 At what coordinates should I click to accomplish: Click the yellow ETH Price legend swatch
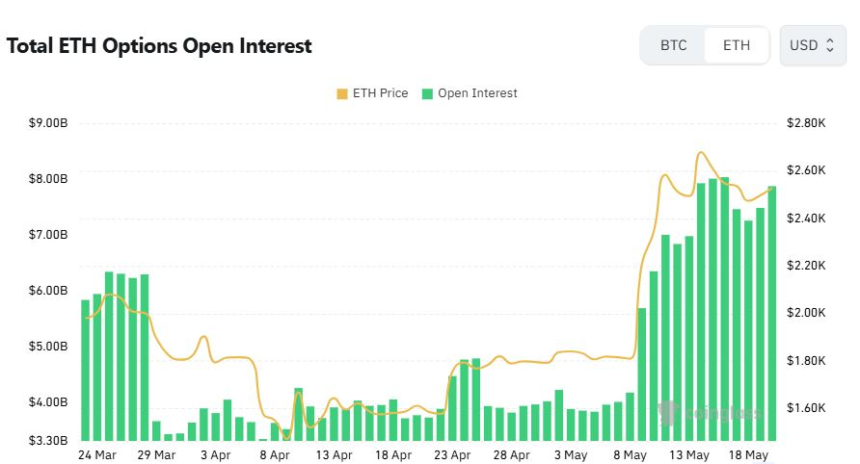click(x=342, y=94)
